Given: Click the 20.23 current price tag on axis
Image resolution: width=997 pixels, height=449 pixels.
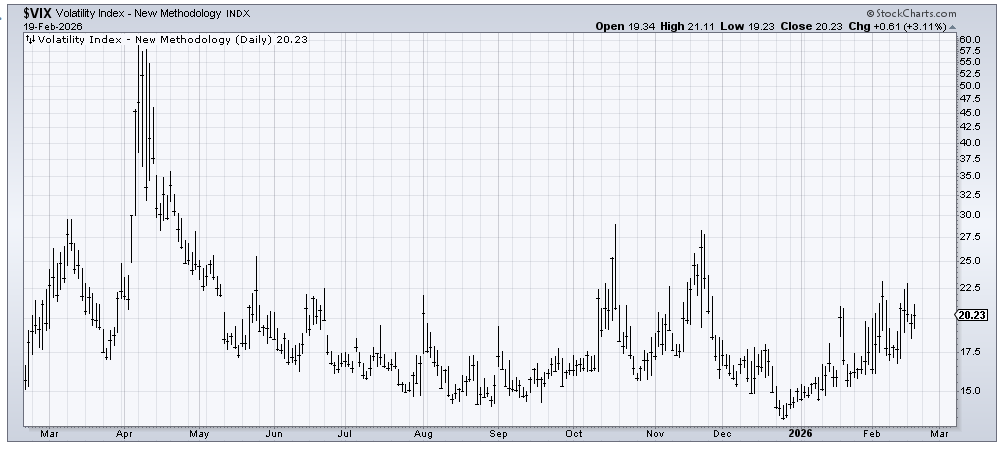Looking at the screenshot, I should (x=973, y=315).
